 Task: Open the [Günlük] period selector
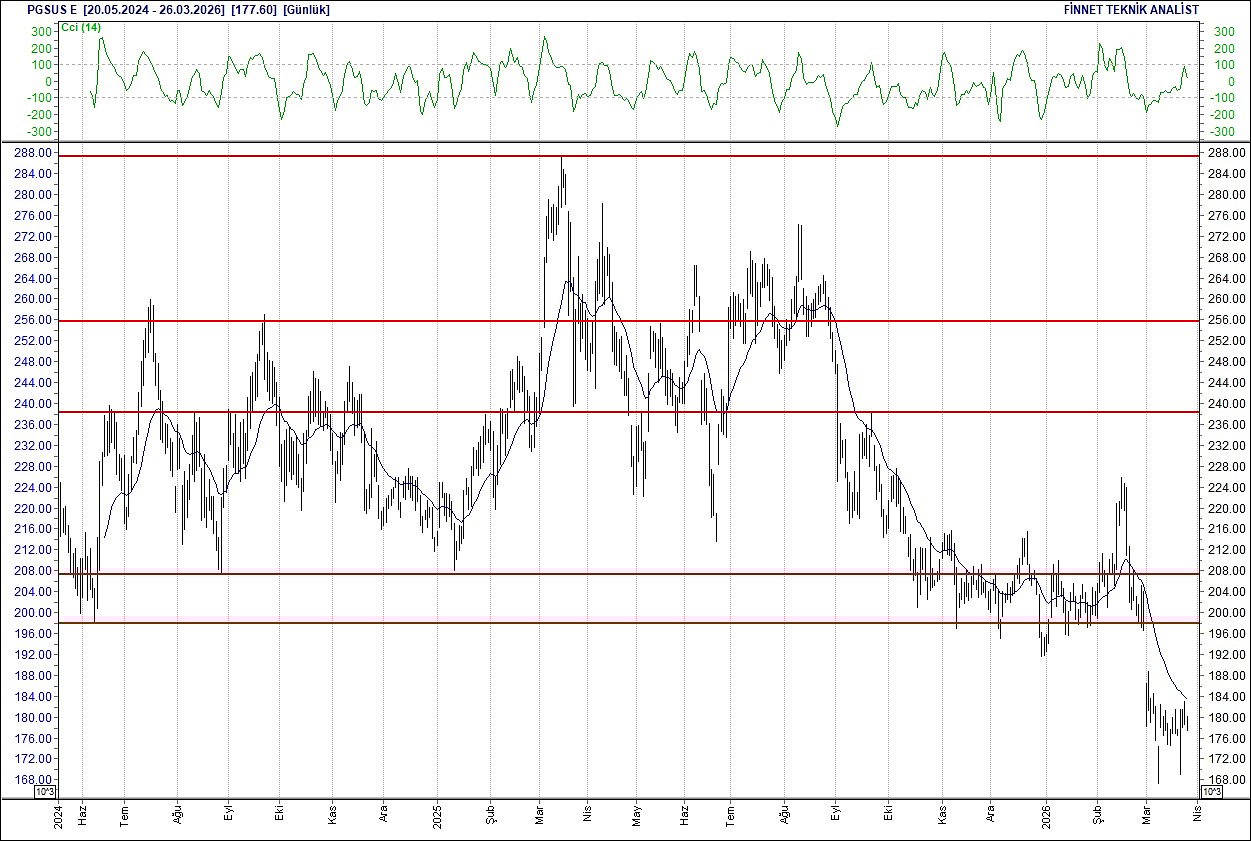(306, 9)
